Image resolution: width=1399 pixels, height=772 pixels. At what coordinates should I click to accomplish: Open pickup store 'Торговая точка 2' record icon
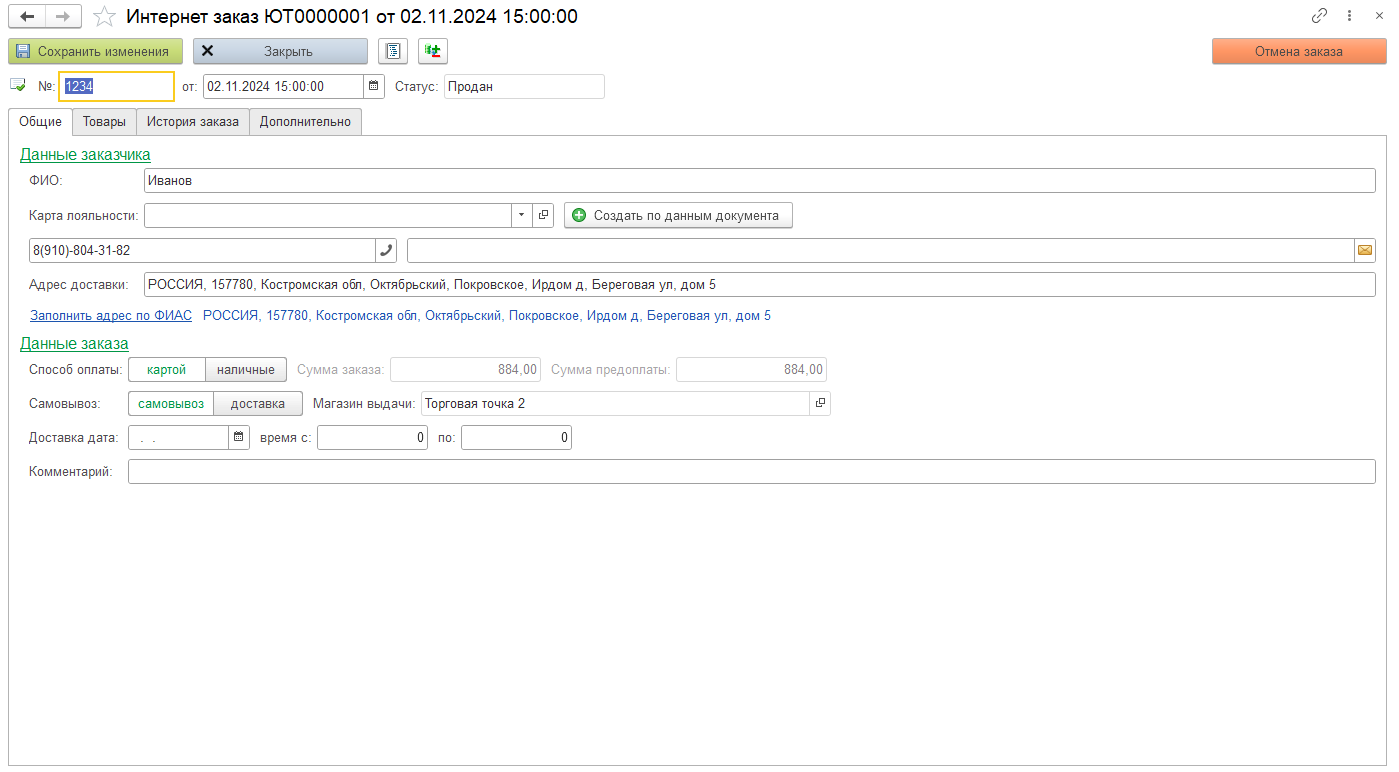click(x=820, y=403)
